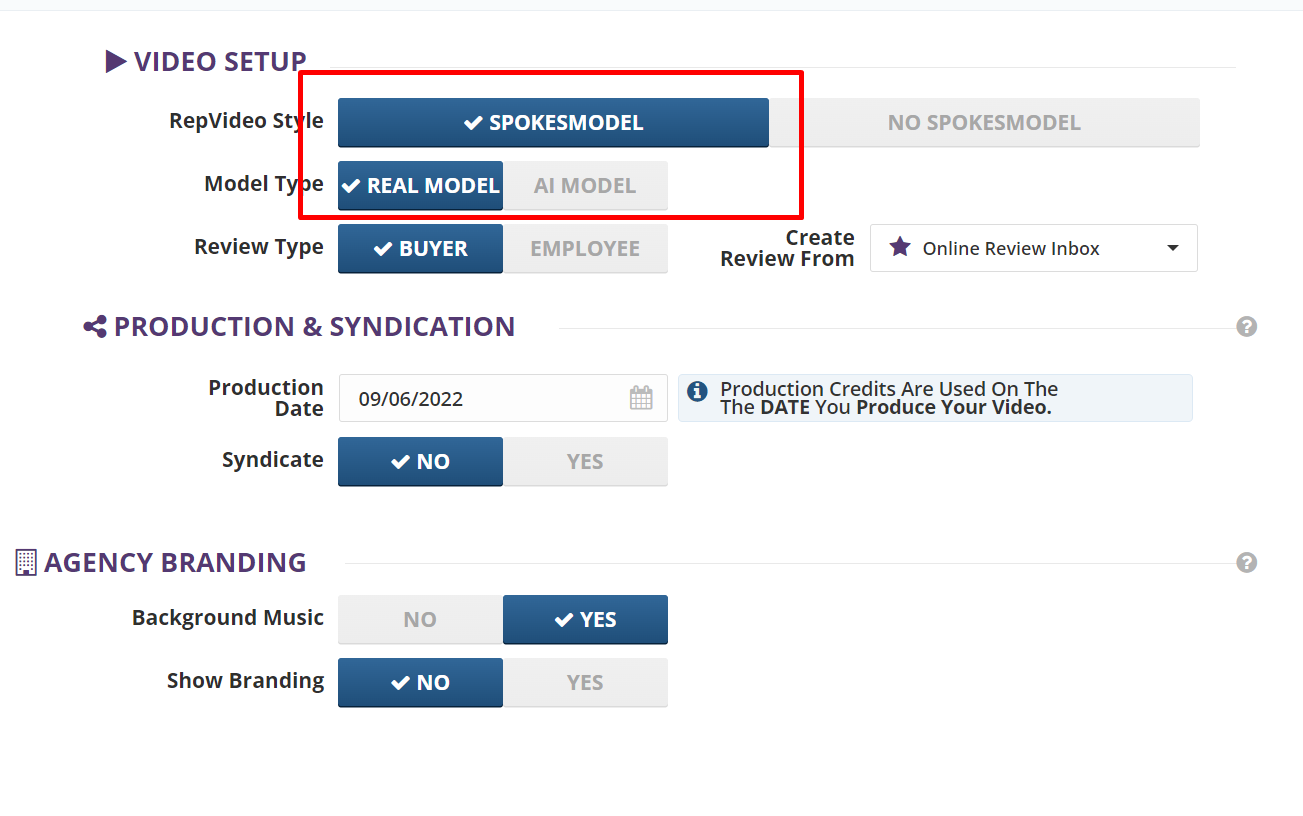Click the Video Setup play triangle icon
The width and height of the screenshot is (1303, 816).
click(x=116, y=62)
